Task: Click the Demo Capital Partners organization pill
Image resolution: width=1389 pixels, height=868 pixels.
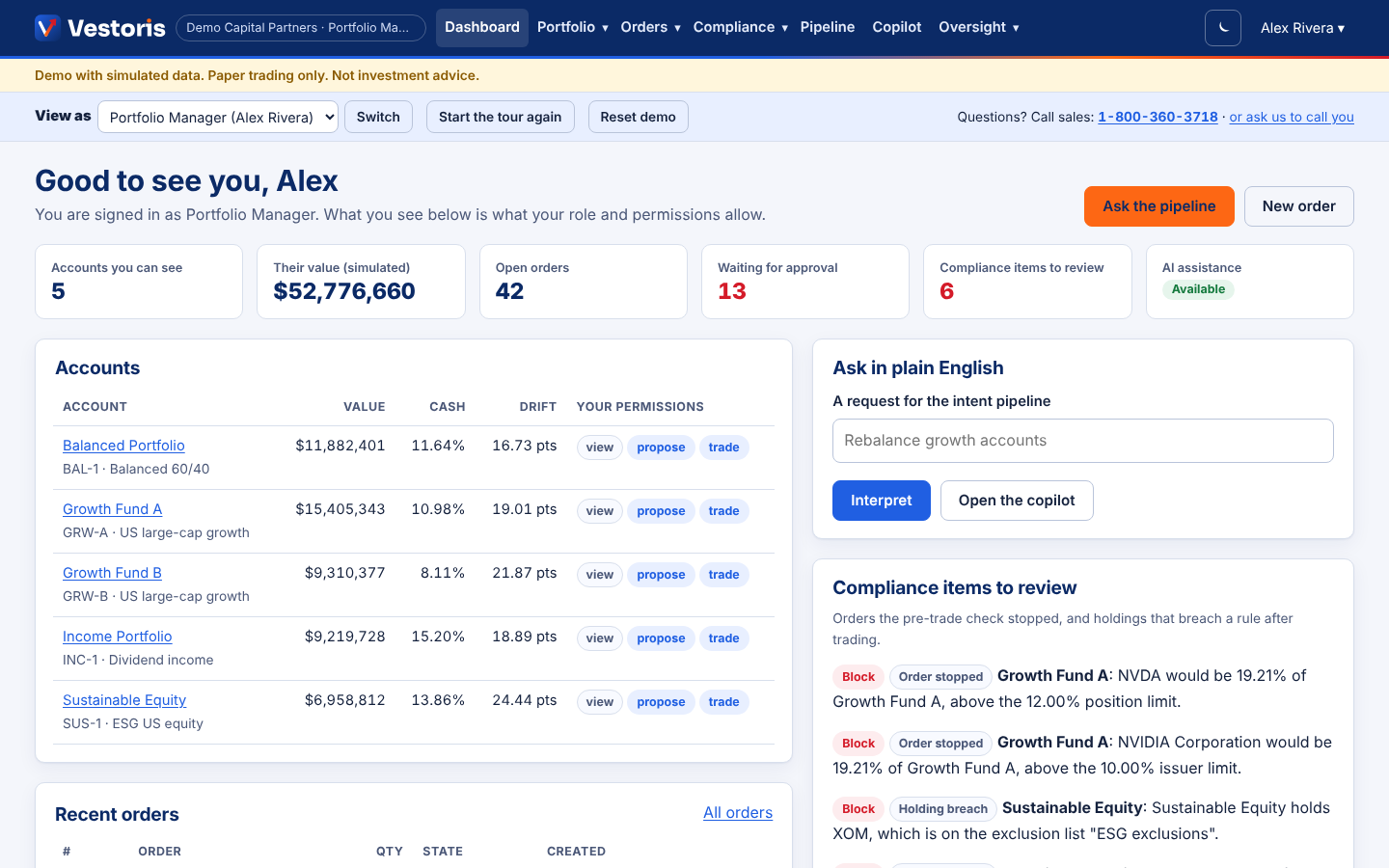Action: click(x=301, y=28)
